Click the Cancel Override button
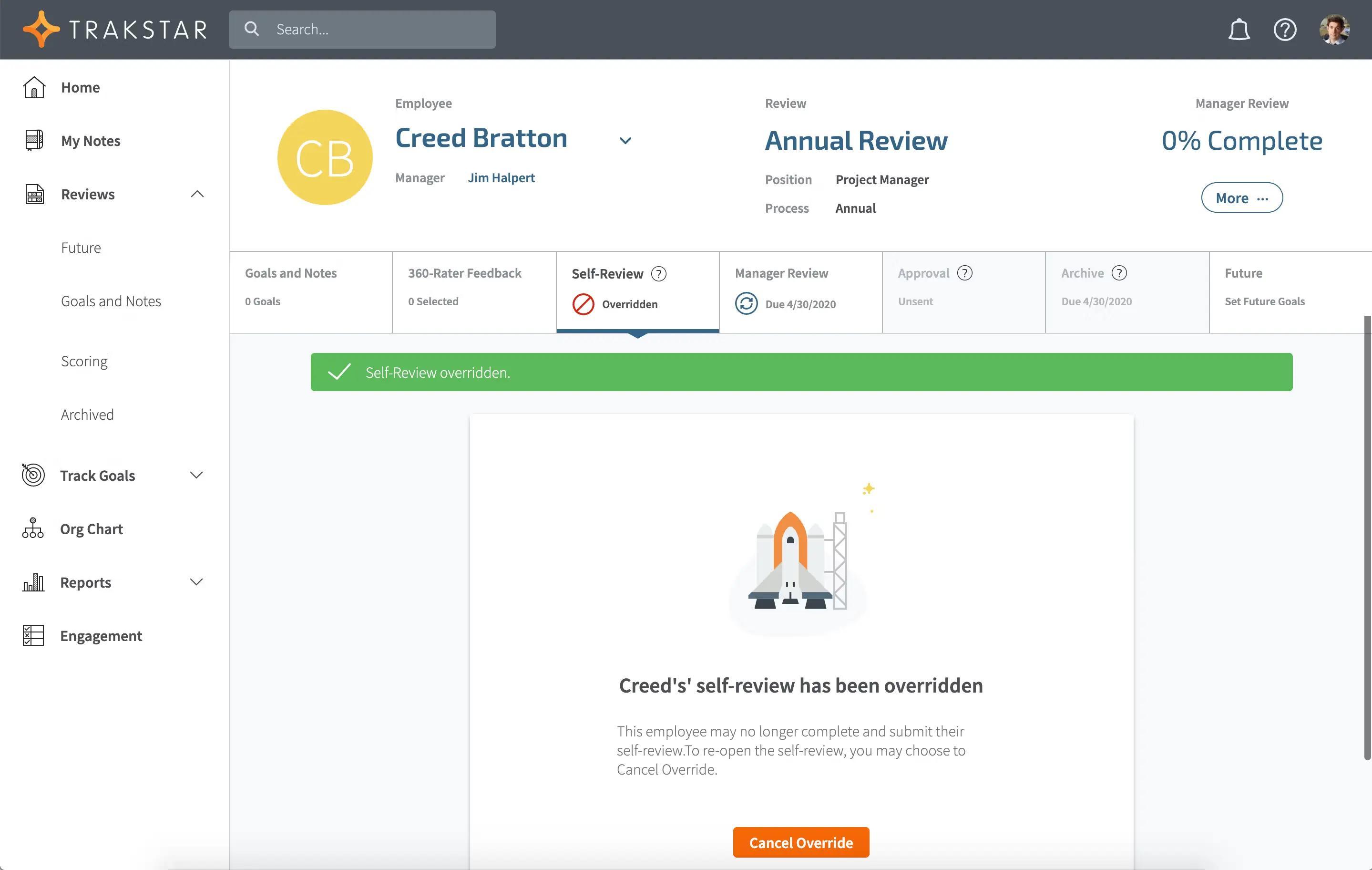Screen dimensions: 1372x870 801,842
